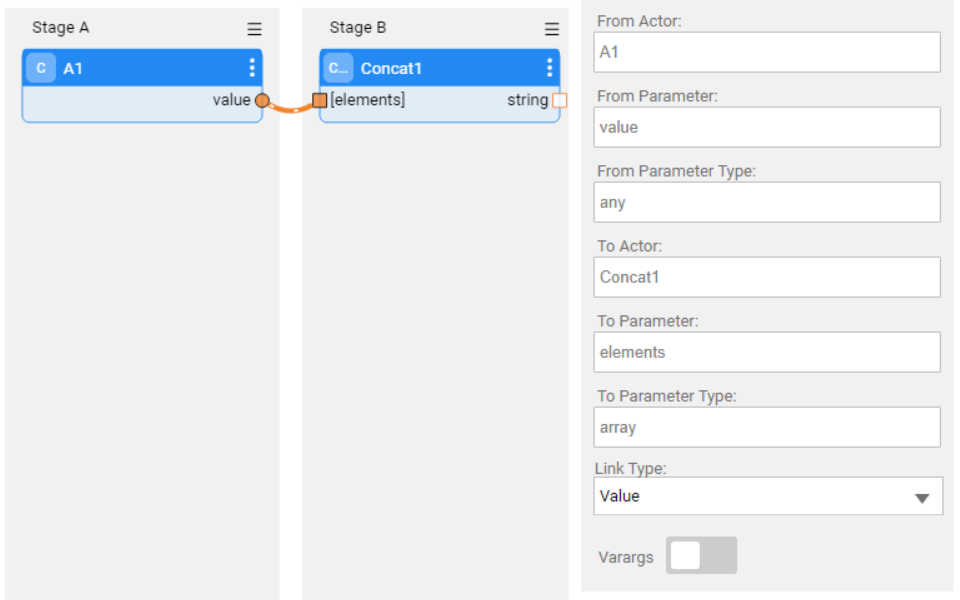Click the From Actor input field
The height and width of the screenshot is (600, 960).
coord(768,52)
